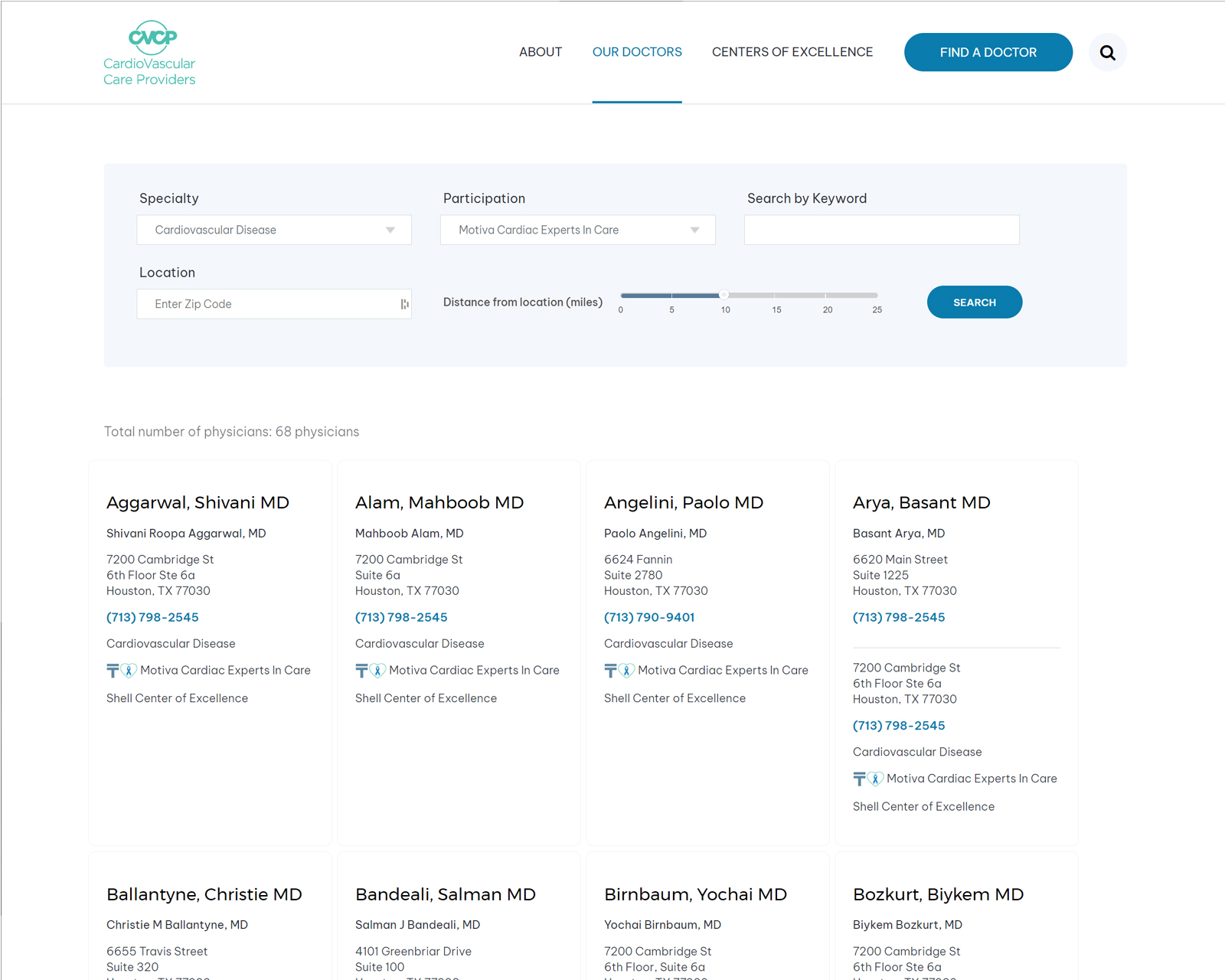Open Ballantyne, Christie MD profile
This screenshot has width=1225, height=980.
(x=204, y=894)
